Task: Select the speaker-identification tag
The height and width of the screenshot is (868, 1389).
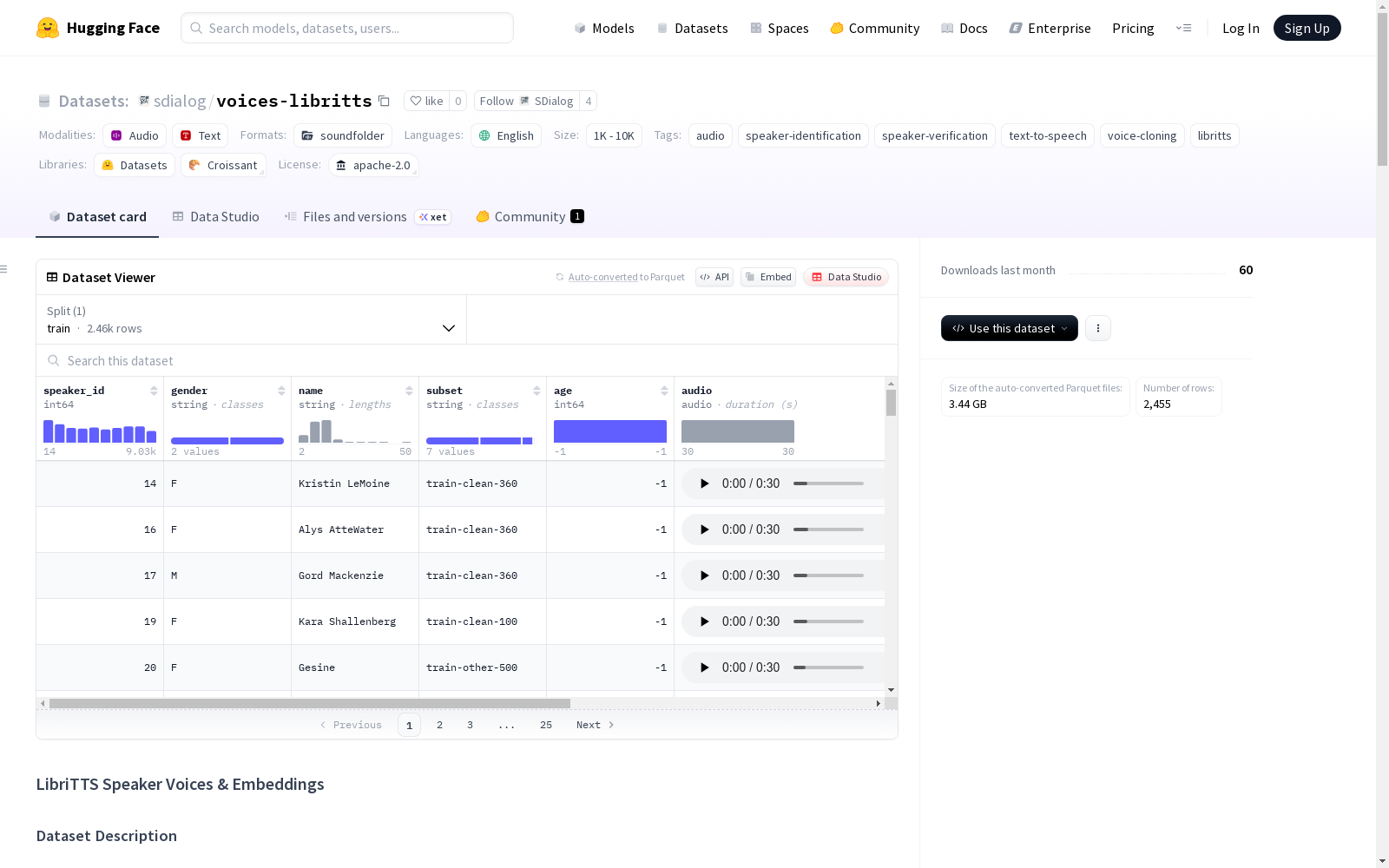Action: tap(803, 135)
